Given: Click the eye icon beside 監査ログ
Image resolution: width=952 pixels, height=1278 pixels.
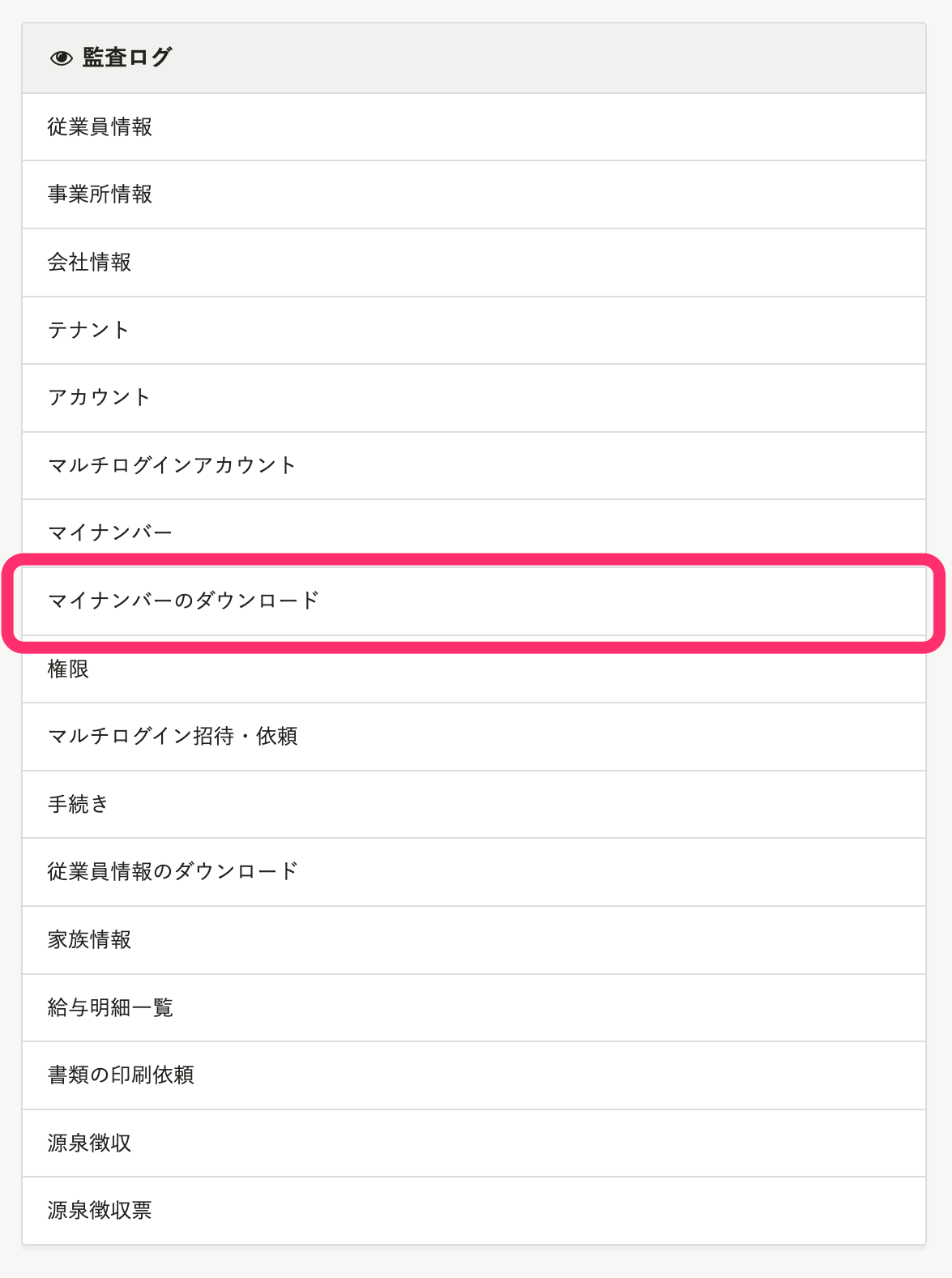Looking at the screenshot, I should pos(61,58).
